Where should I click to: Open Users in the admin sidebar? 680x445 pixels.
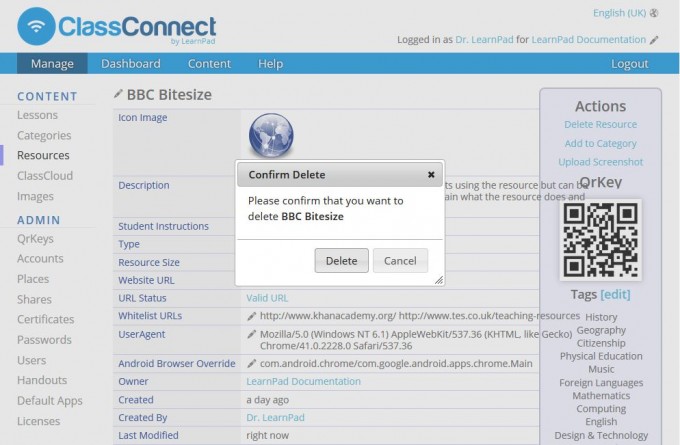31,360
